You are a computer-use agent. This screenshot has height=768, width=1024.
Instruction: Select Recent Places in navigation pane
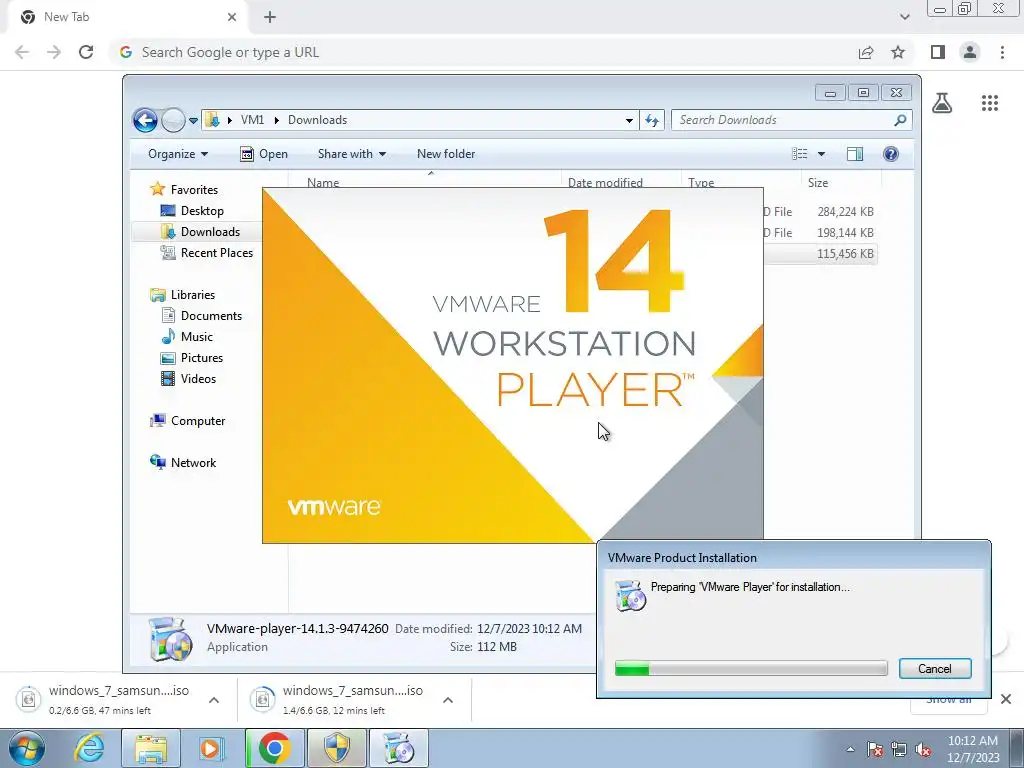[207, 253]
